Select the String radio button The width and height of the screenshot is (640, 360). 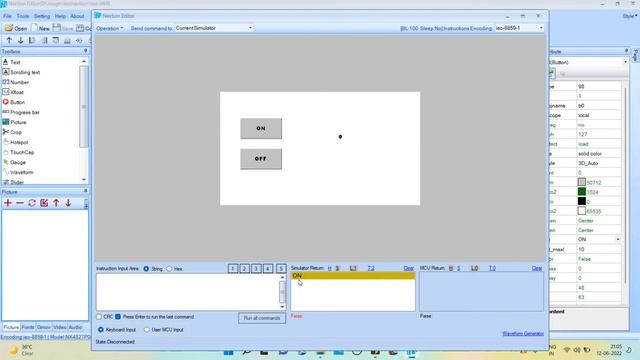tap(146, 269)
